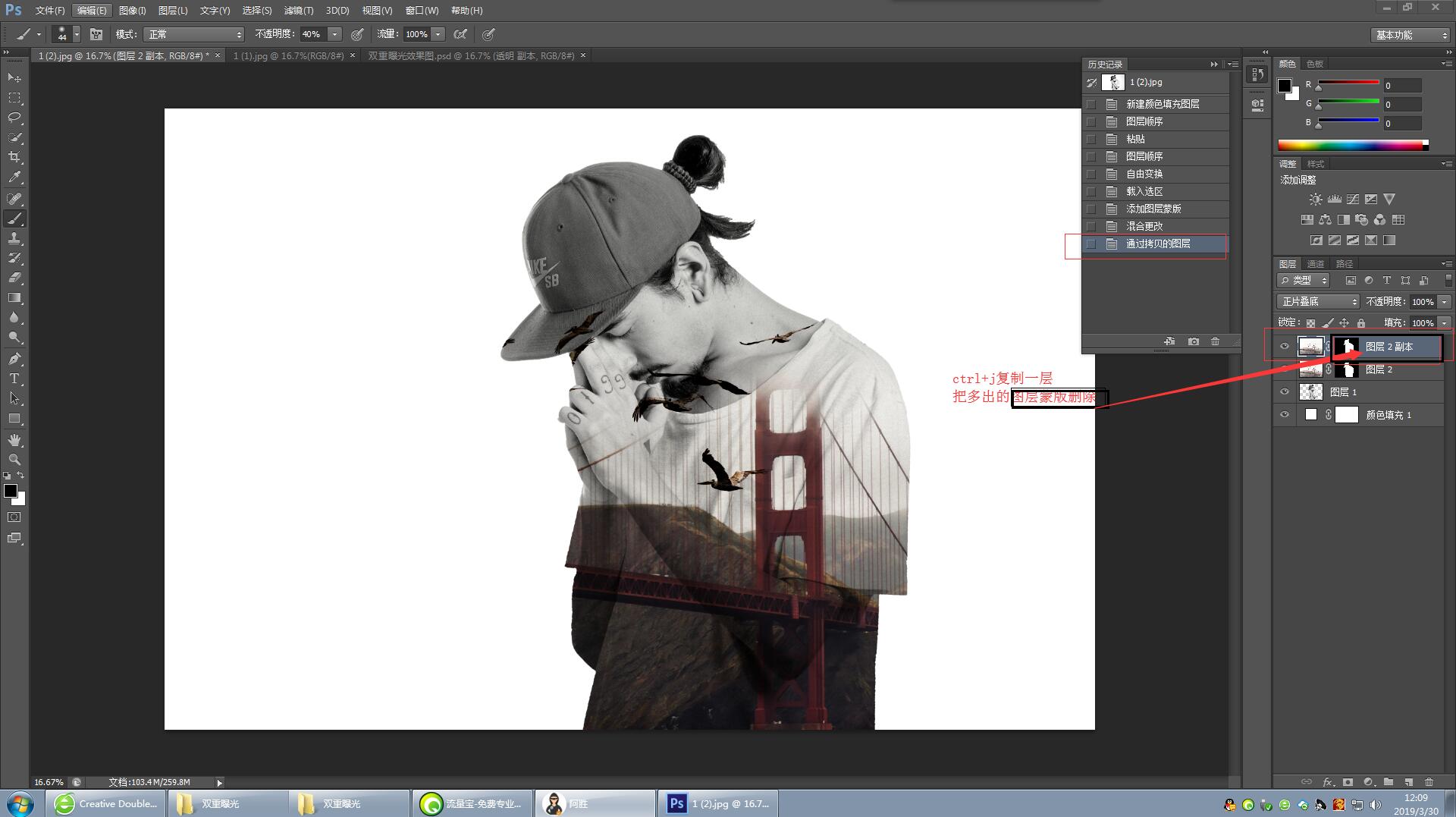This screenshot has height=817, width=1456.
Task: Click the foreground color swatch in toolbar
Action: [11, 491]
